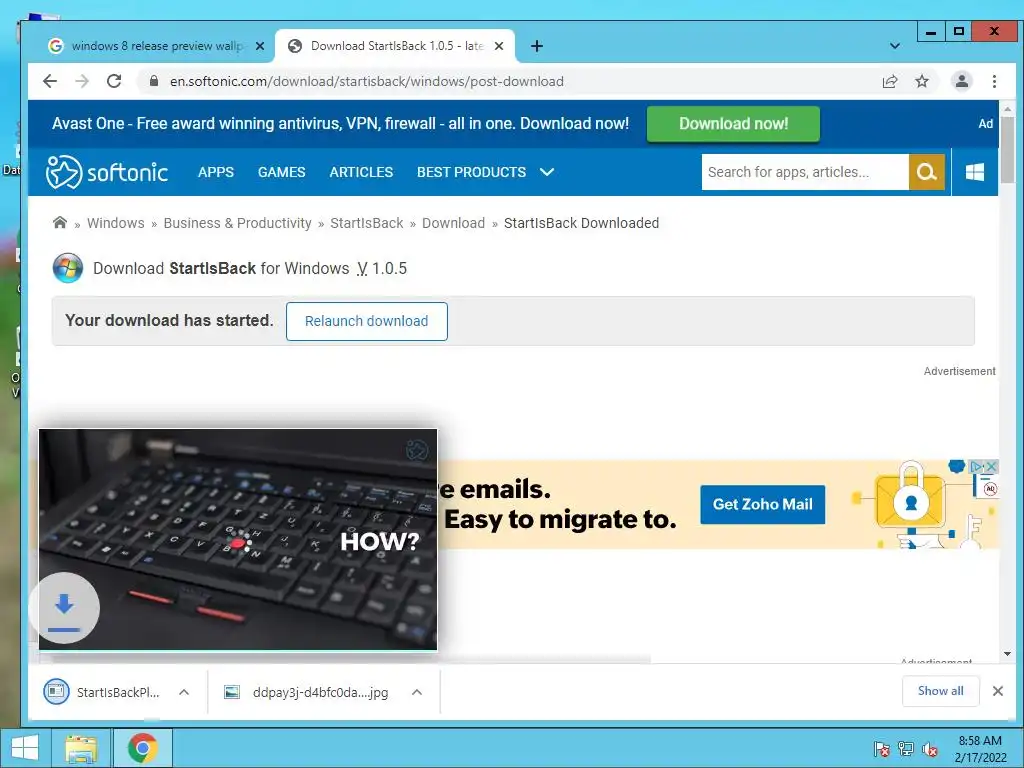Click the home breadcrumb icon
Image resolution: width=1024 pixels, height=768 pixels.
pos(59,223)
